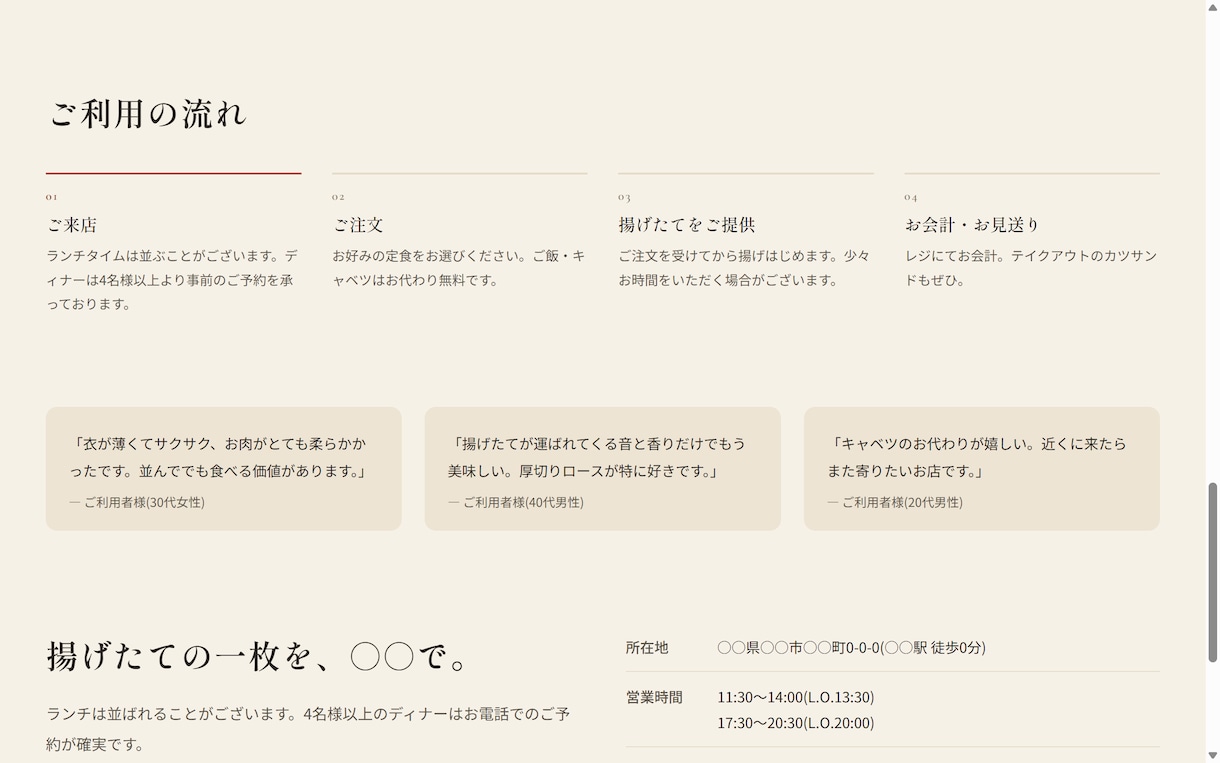Click the ご来店 step title
1220x763 pixels.
(72, 224)
